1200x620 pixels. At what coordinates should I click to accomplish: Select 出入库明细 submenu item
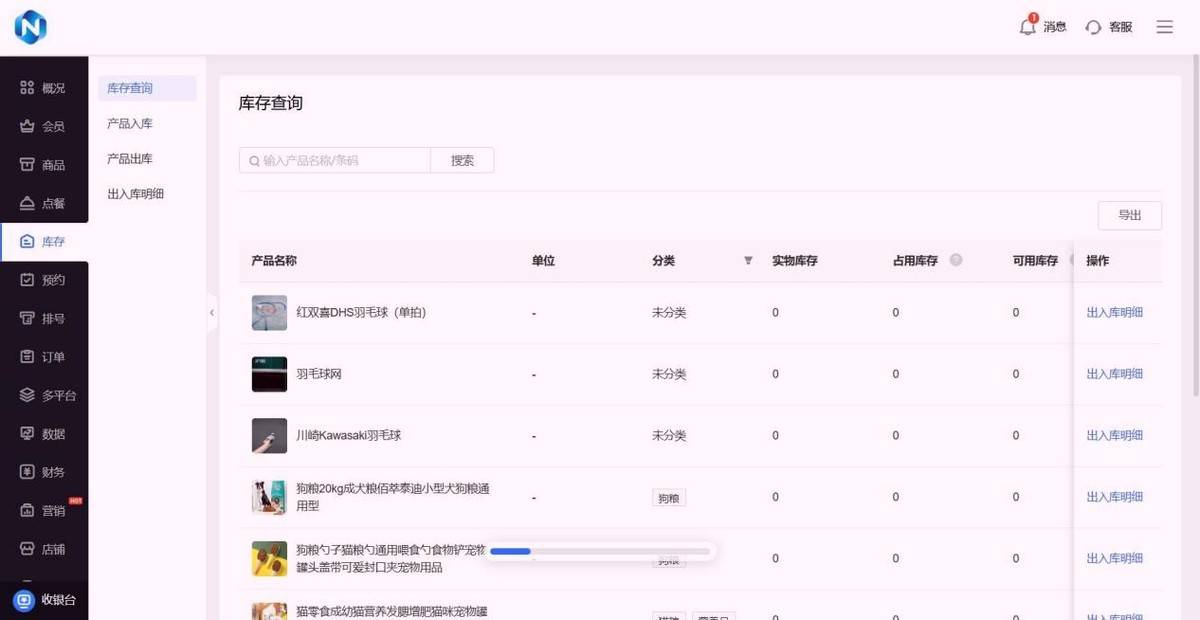coord(135,194)
